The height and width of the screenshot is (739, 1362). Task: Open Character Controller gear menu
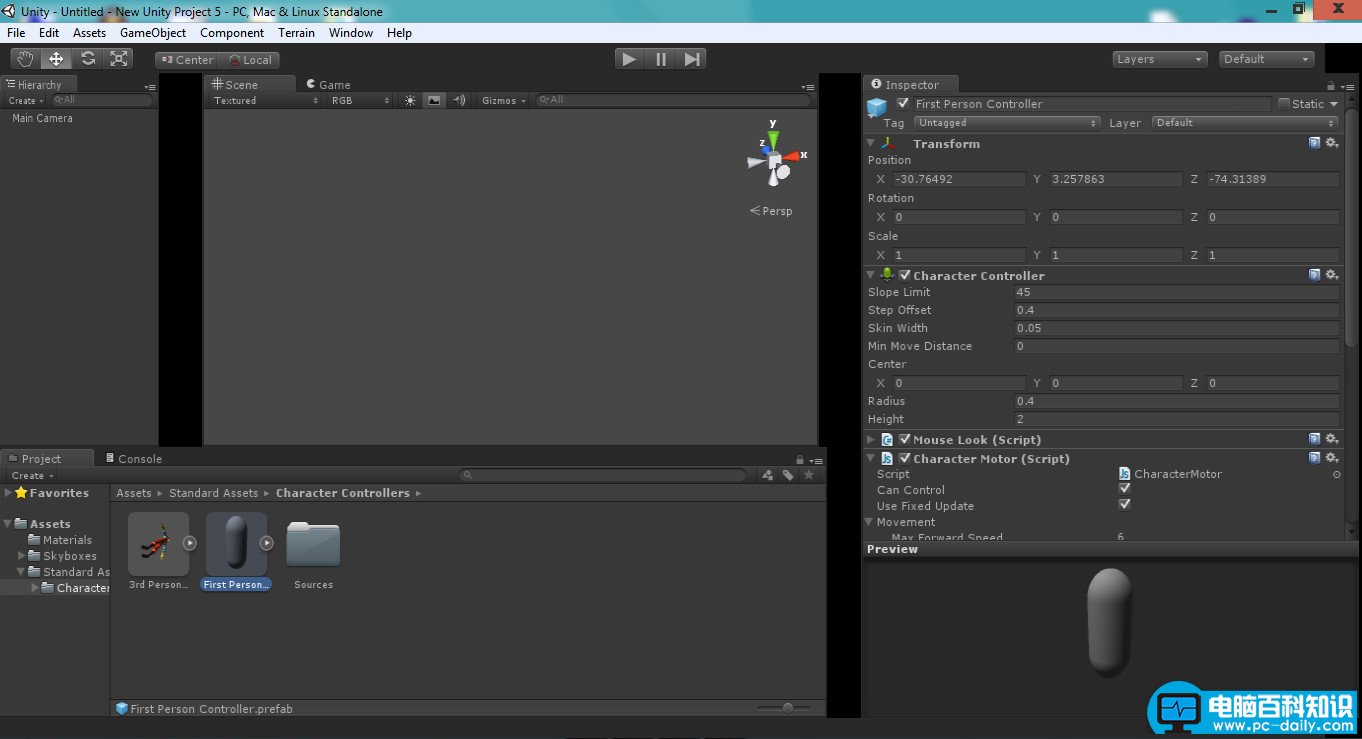(x=1332, y=275)
